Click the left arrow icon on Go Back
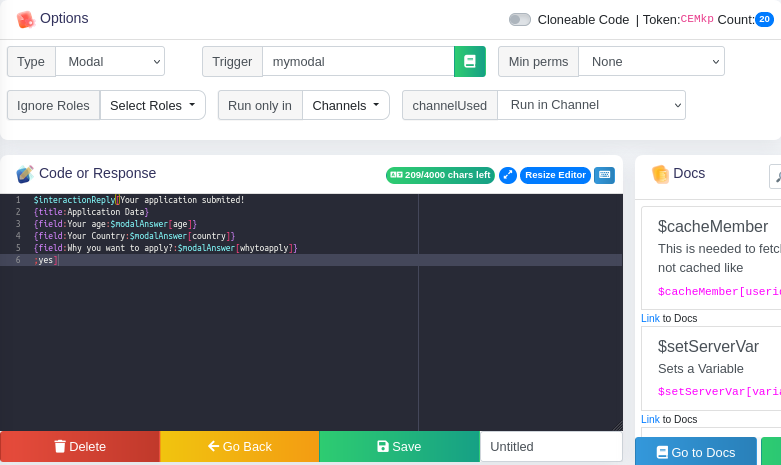The width and height of the screenshot is (781, 465). tap(213, 446)
